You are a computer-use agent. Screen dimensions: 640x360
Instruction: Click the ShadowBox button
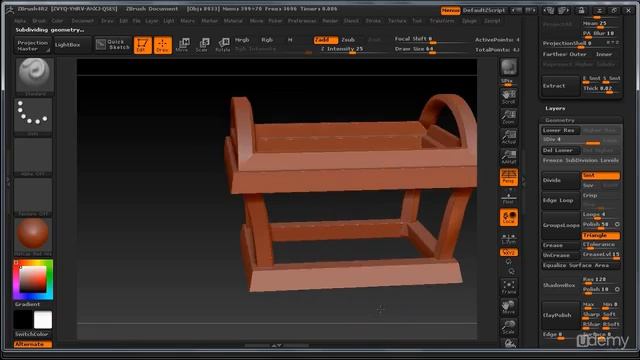click(x=560, y=285)
